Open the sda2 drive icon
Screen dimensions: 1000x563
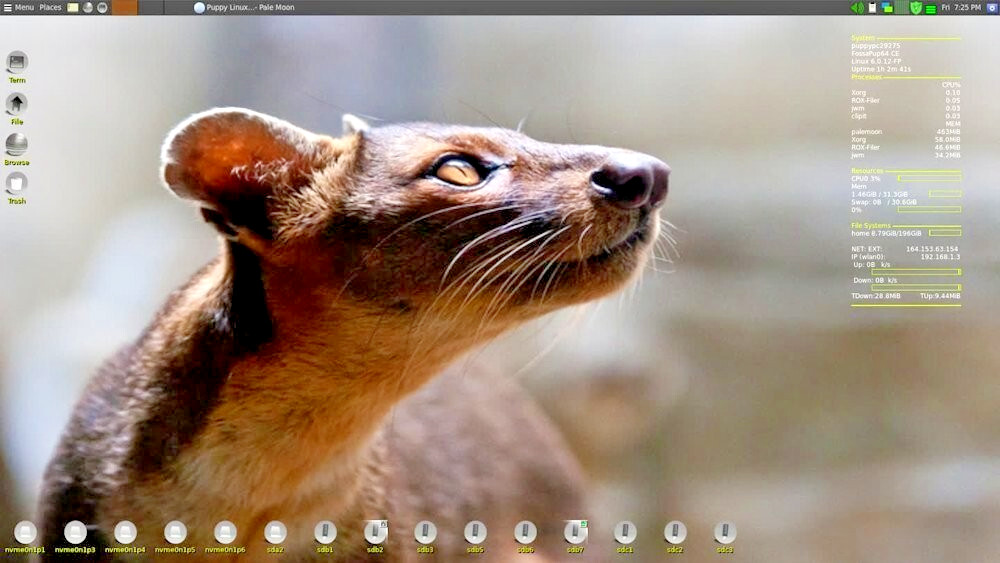tap(275, 536)
